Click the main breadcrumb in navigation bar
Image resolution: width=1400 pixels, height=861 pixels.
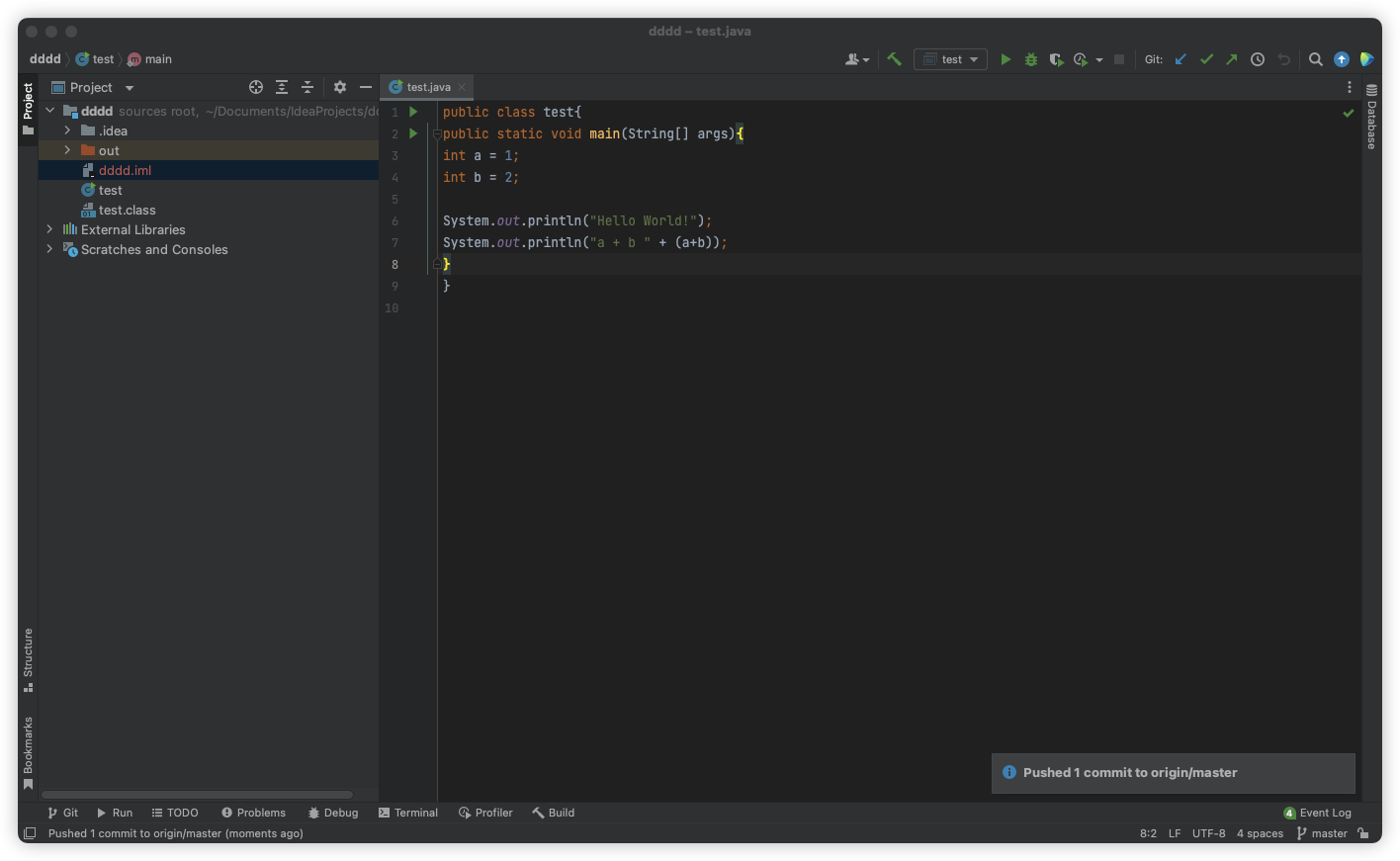[149, 59]
